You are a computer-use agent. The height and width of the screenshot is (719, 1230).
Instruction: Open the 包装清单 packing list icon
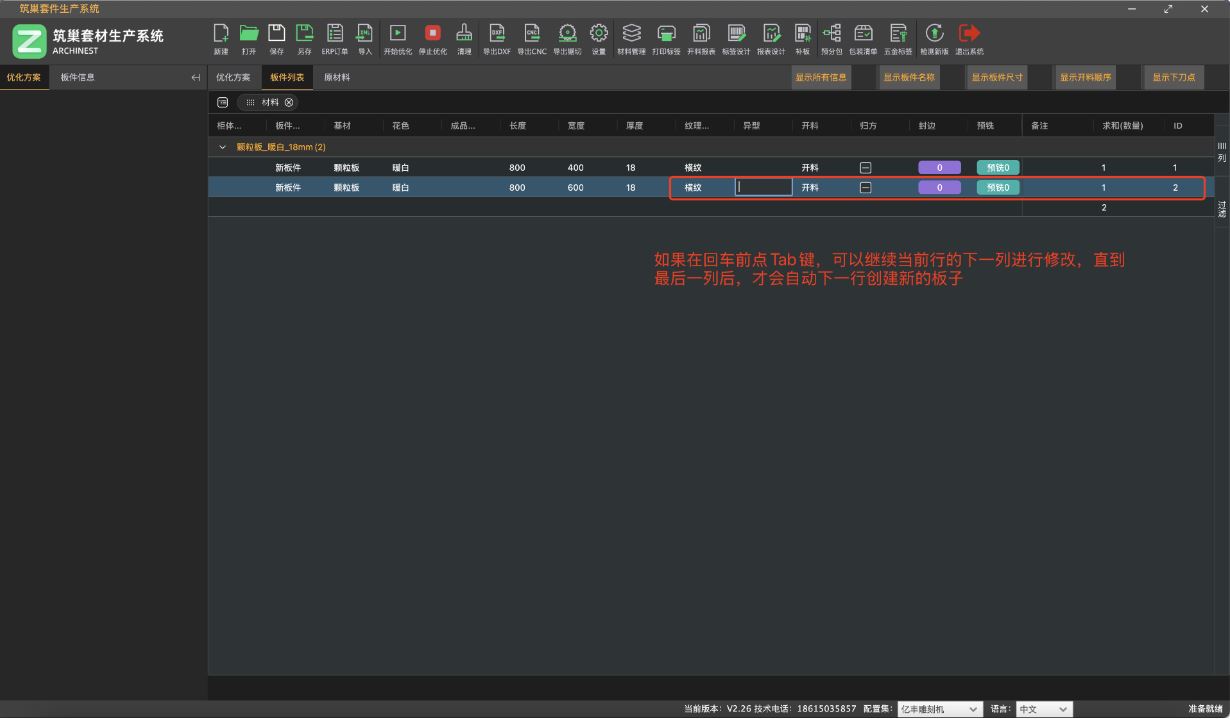click(862, 35)
